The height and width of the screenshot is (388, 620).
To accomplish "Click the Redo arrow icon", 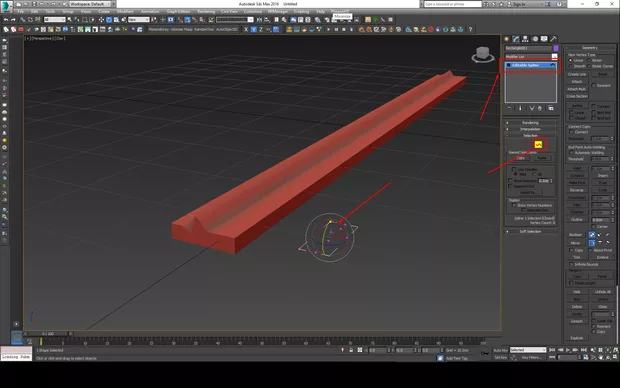I will (13, 19).
